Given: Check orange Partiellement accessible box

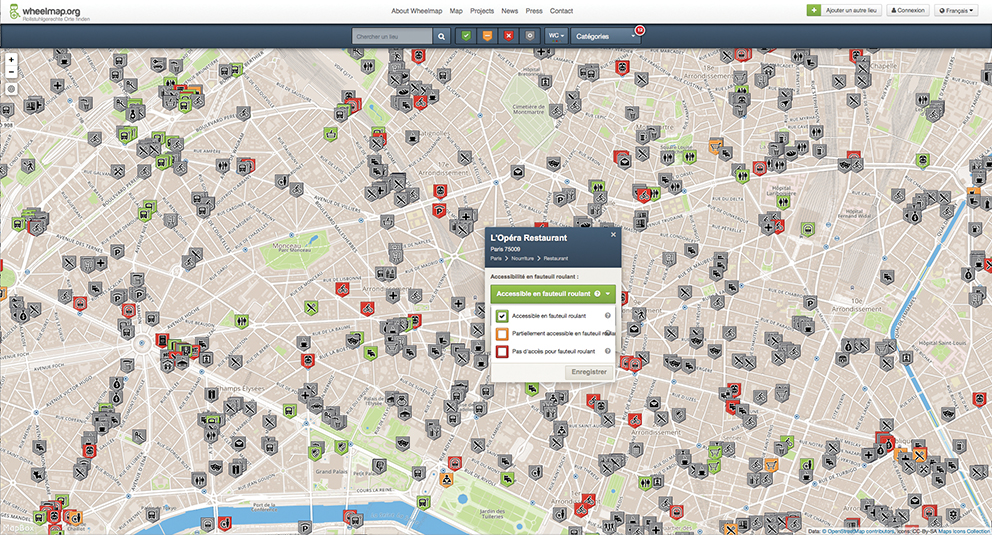Looking at the screenshot, I should pyautogui.click(x=502, y=333).
